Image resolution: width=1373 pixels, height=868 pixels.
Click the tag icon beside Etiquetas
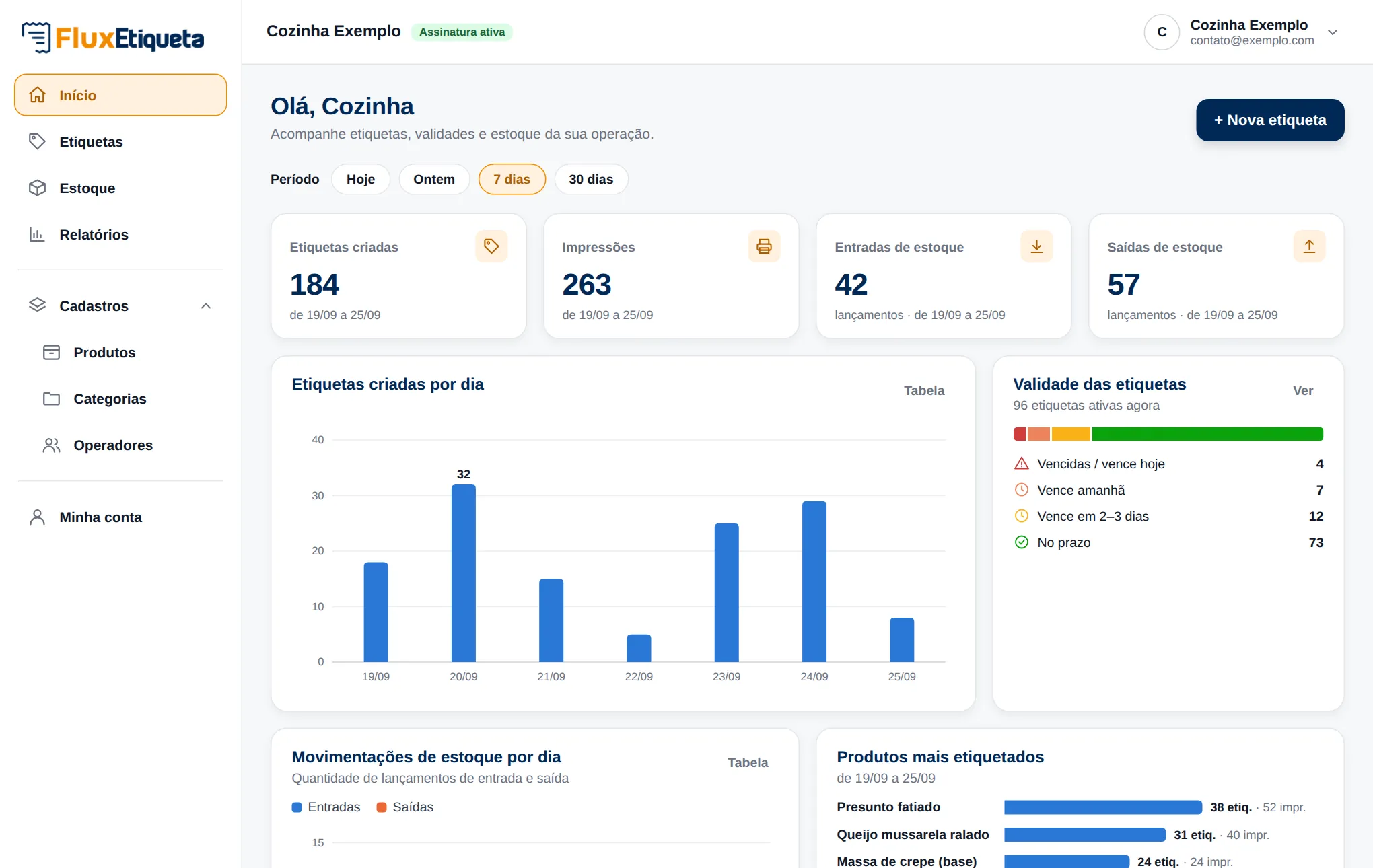click(37, 141)
